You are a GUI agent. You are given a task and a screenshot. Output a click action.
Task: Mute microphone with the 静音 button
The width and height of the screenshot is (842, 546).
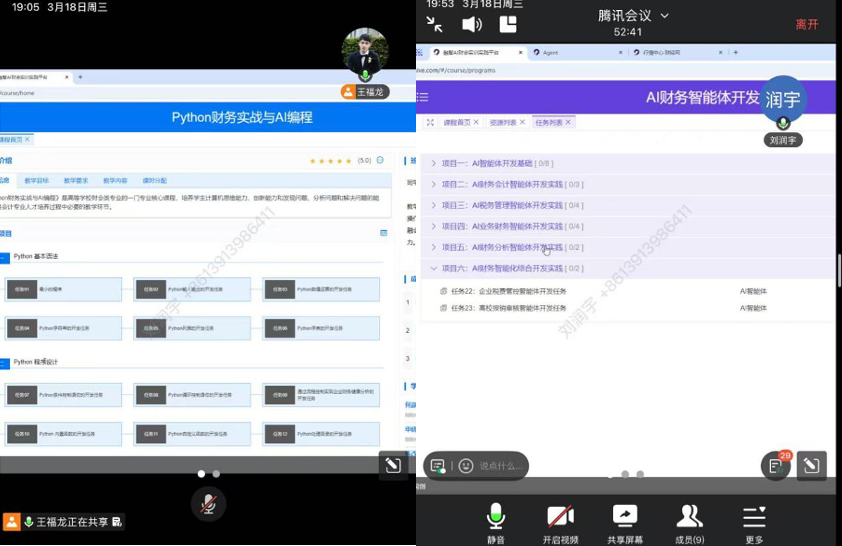point(496,522)
